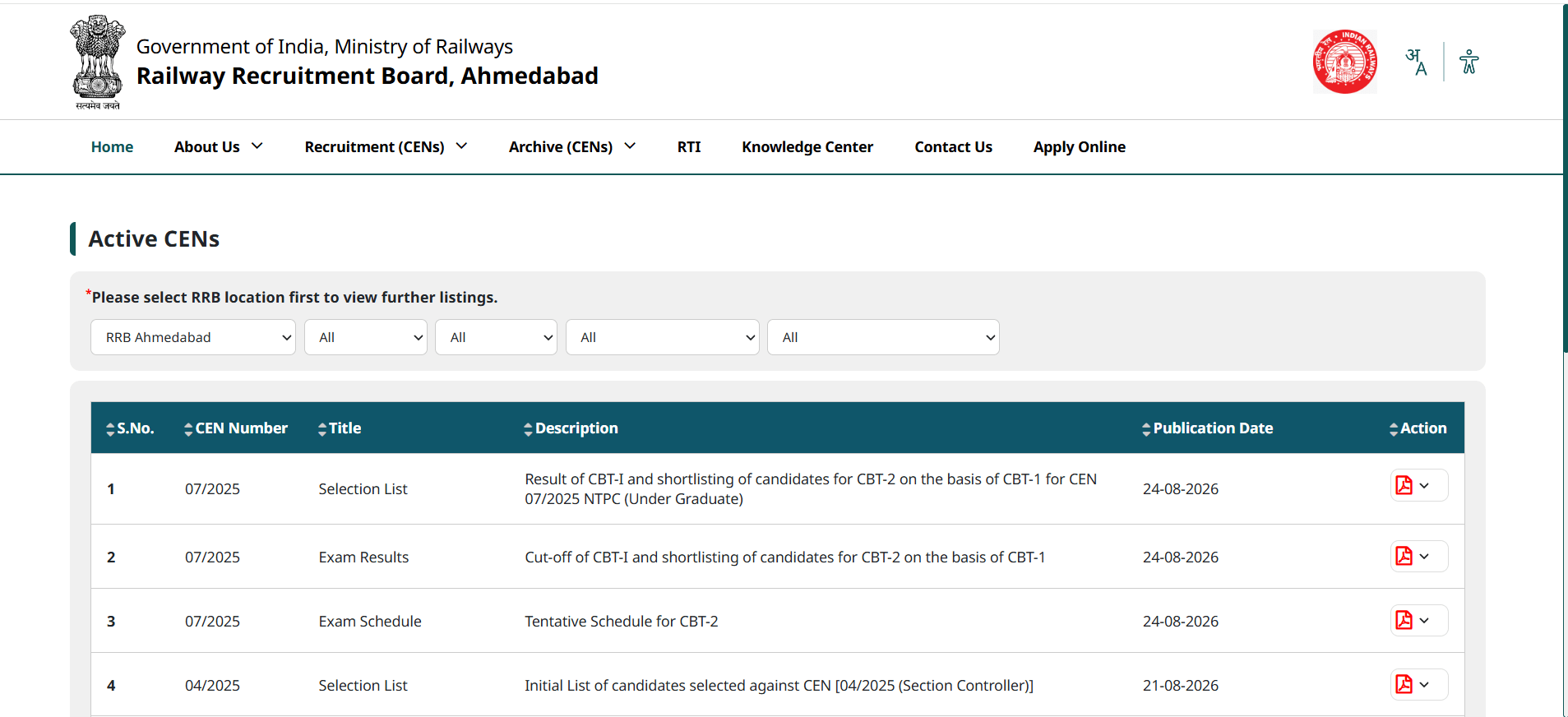Viewport: 1568px width, 717px height.
Task: Open the last All filter dropdown
Action: pyautogui.click(x=883, y=337)
